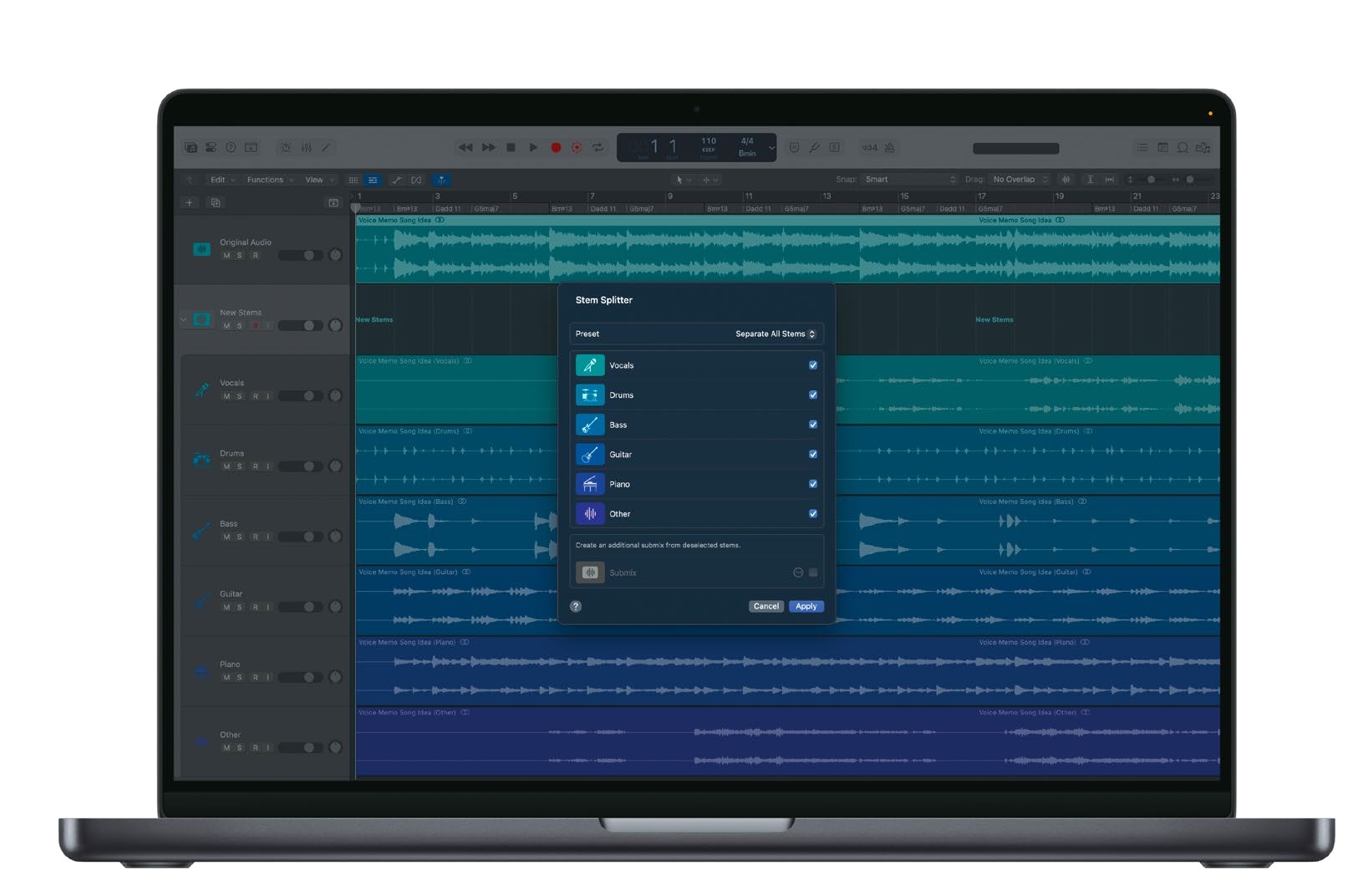Click the Tuner icon in control bar
The width and height of the screenshot is (1363, 896).
pyautogui.click(x=814, y=147)
